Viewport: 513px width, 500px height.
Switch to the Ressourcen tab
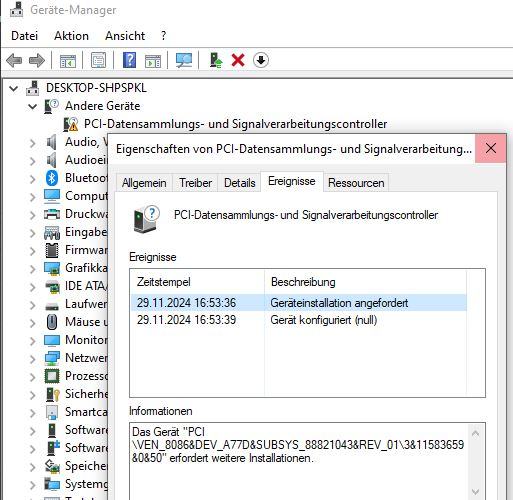point(356,183)
